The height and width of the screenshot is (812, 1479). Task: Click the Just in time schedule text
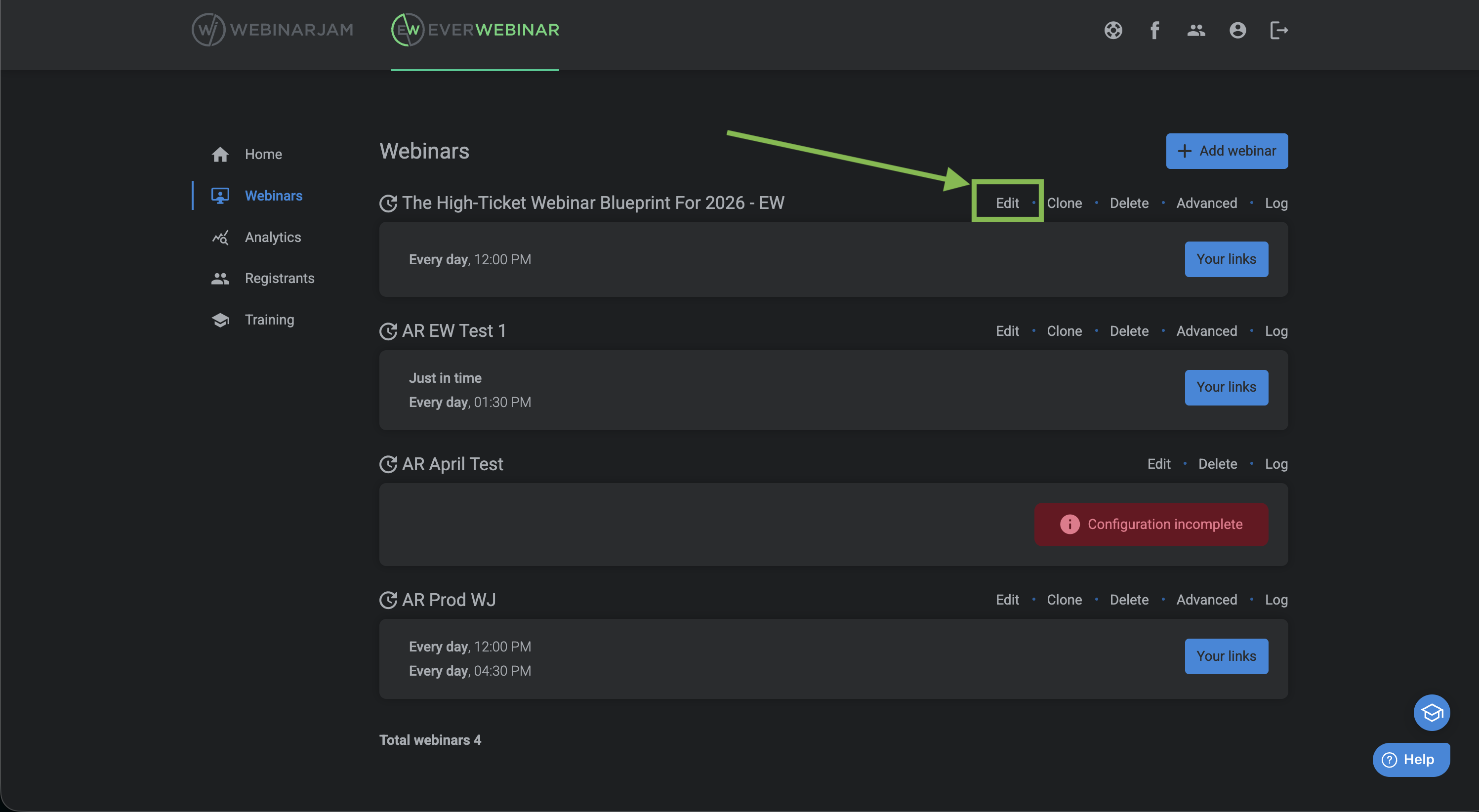pos(445,378)
